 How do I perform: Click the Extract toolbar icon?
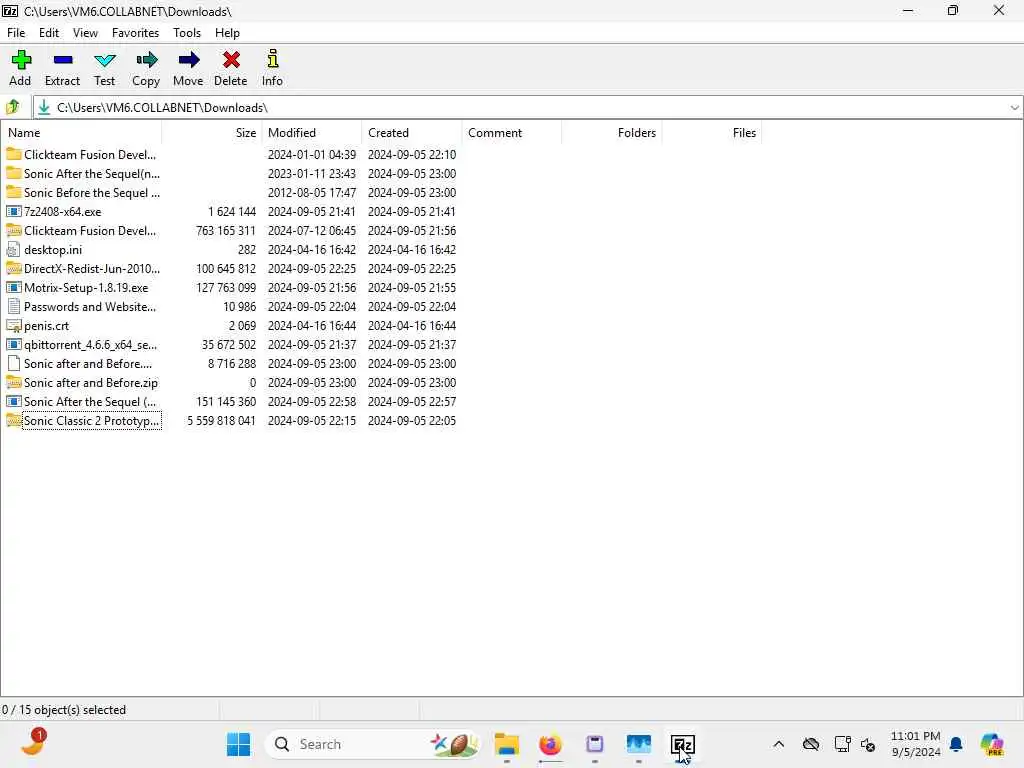click(x=63, y=60)
